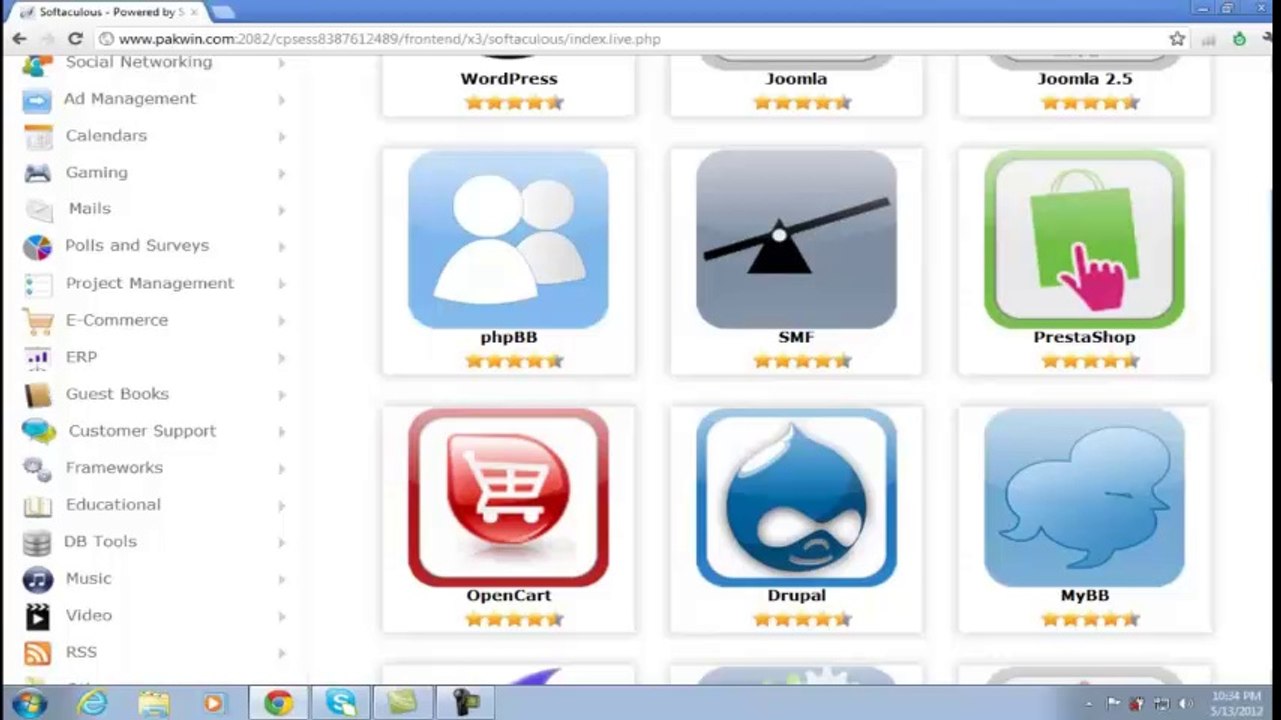Image resolution: width=1281 pixels, height=720 pixels.
Task: Open the SMF app icon
Action: tap(796, 239)
